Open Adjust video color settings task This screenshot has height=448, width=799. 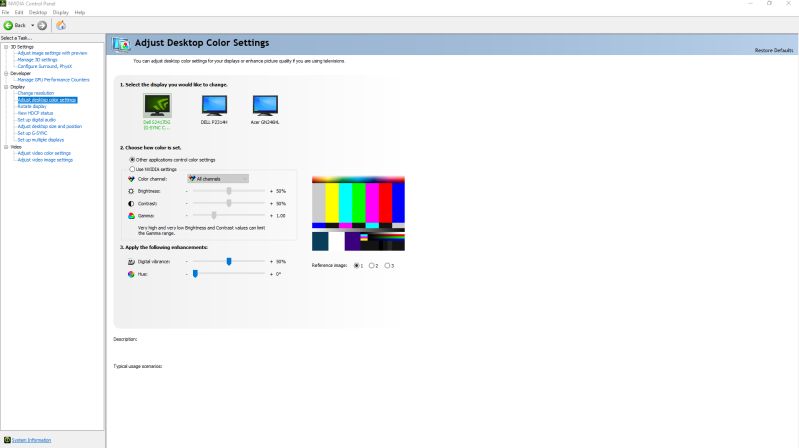[44, 153]
